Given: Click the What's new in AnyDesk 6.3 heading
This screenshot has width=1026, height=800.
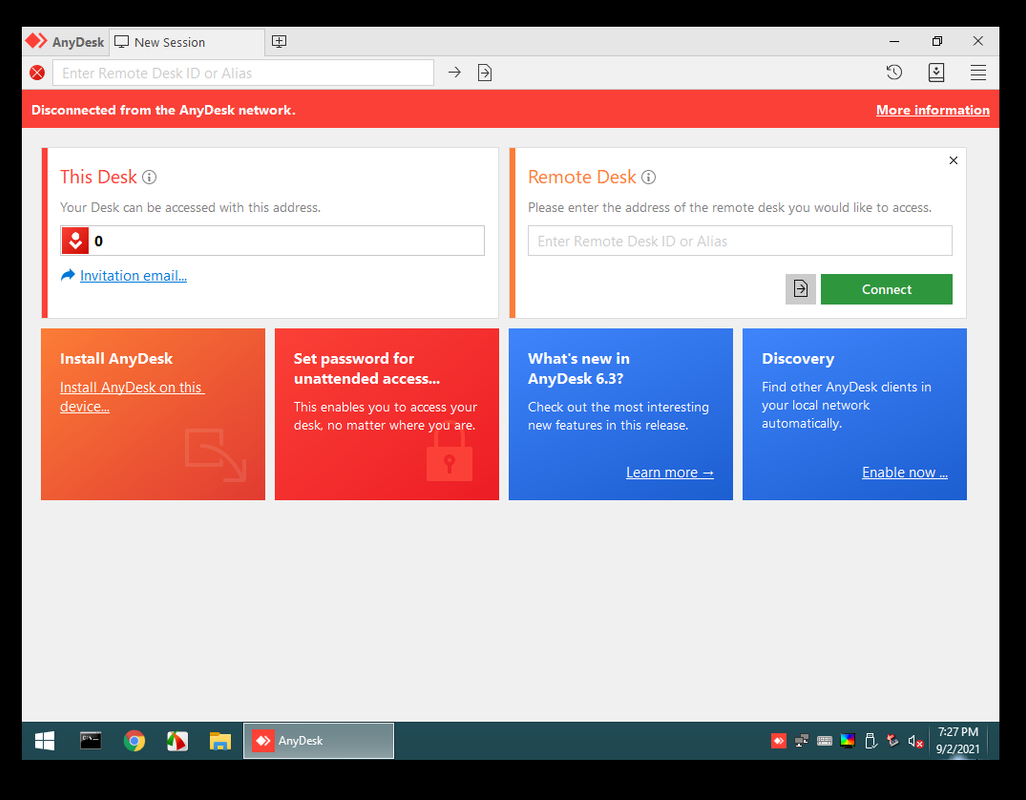Looking at the screenshot, I should (x=578, y=368).
